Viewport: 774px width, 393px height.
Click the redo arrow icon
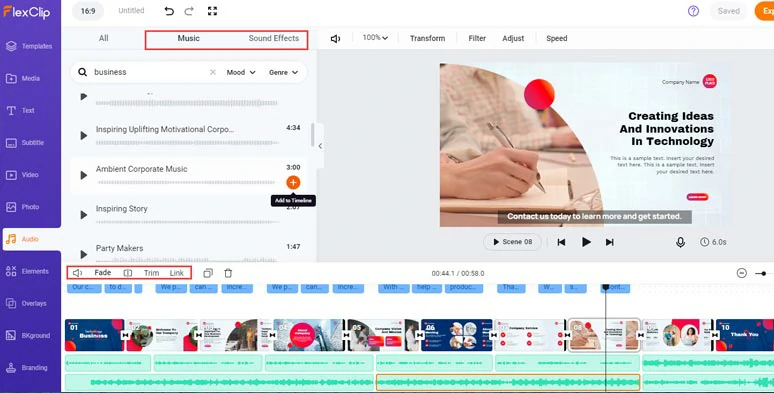pyautogui.click(x=189, y=11)
